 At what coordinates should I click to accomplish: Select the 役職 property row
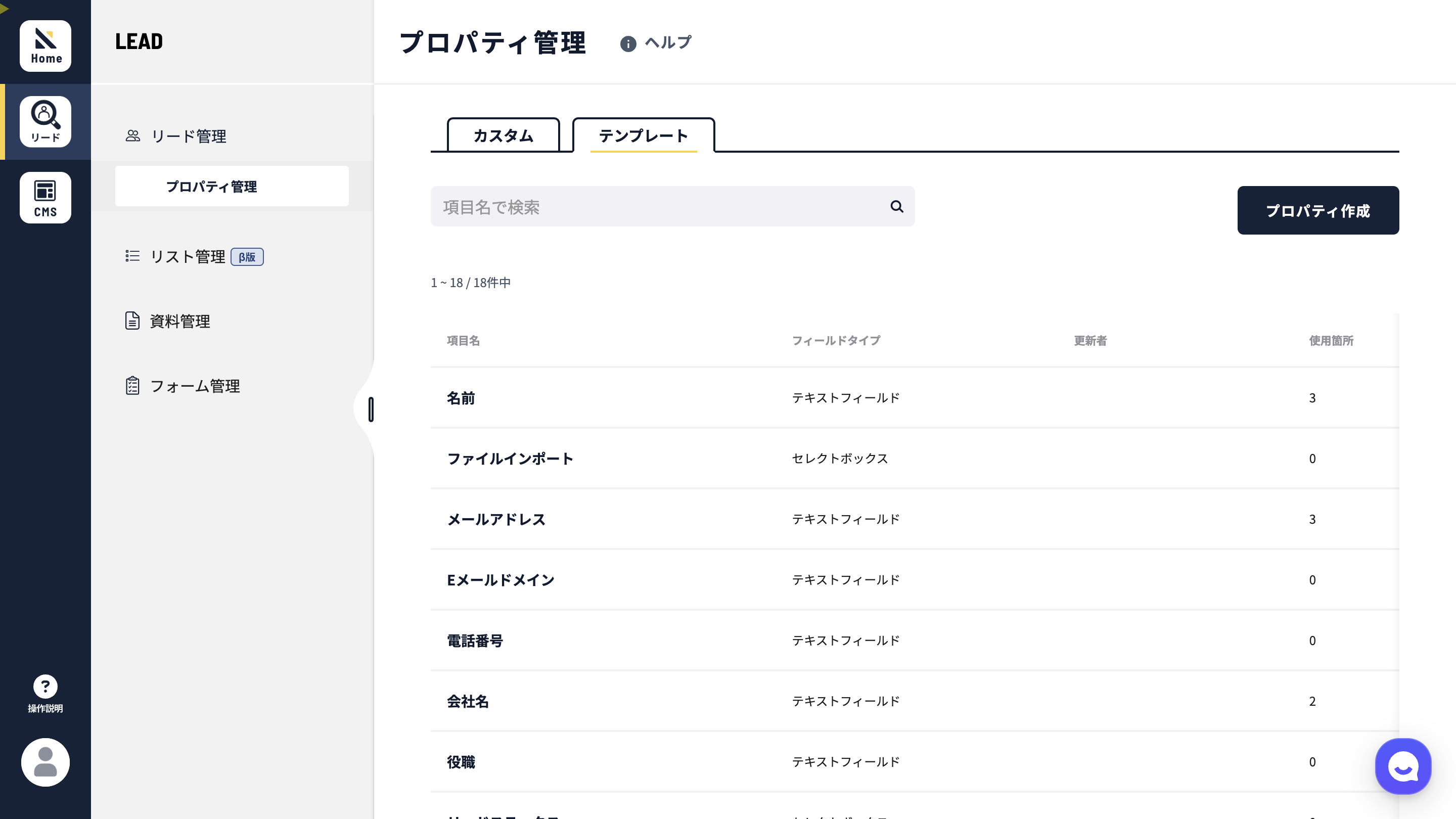click(915, 762)
